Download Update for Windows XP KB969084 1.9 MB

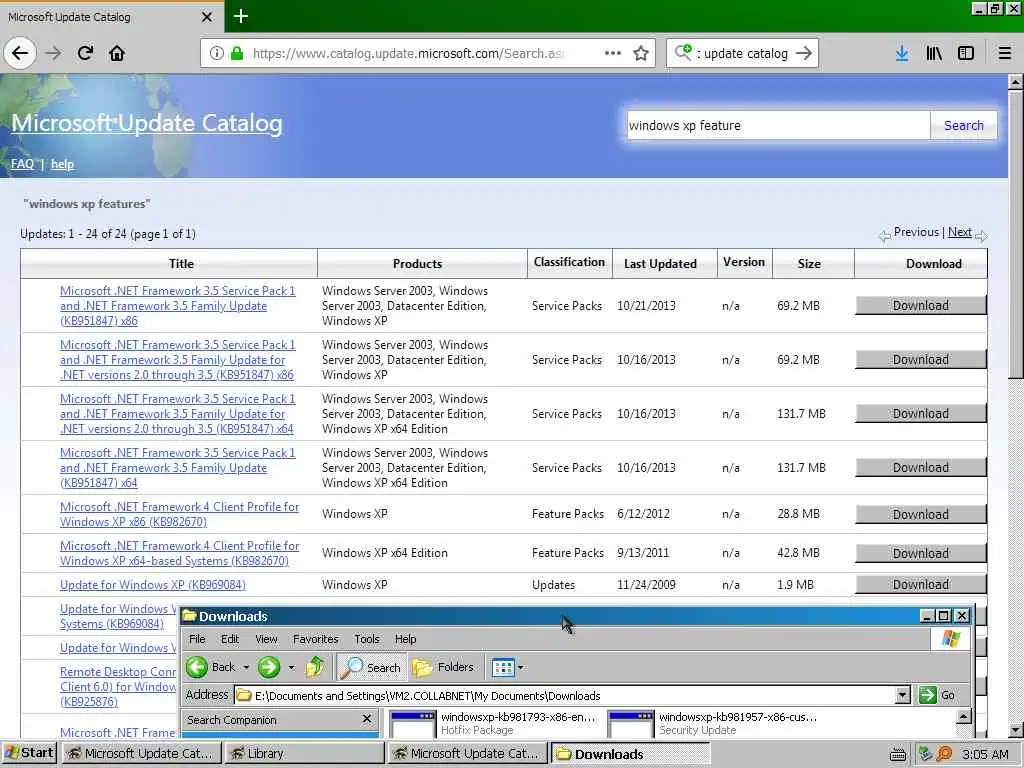tap(920, 584)
